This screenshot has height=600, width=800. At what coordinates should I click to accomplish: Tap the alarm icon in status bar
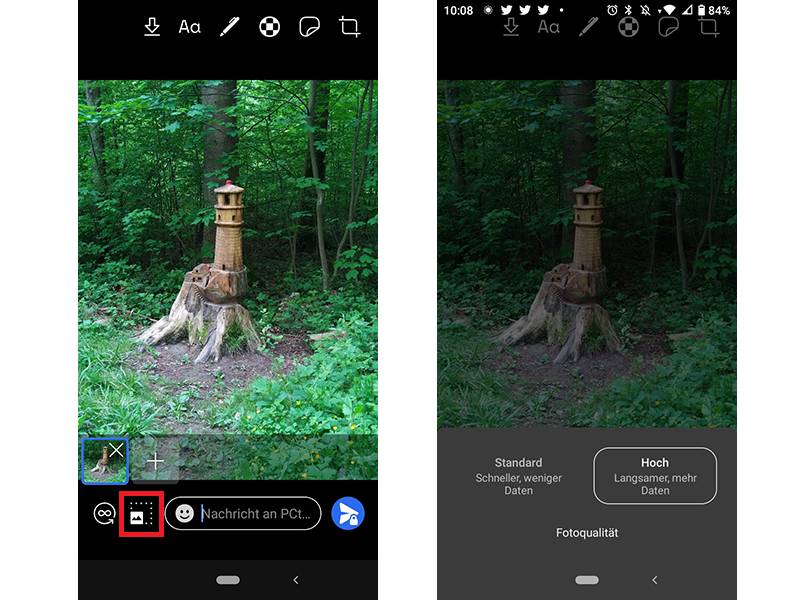coord(612,10)
